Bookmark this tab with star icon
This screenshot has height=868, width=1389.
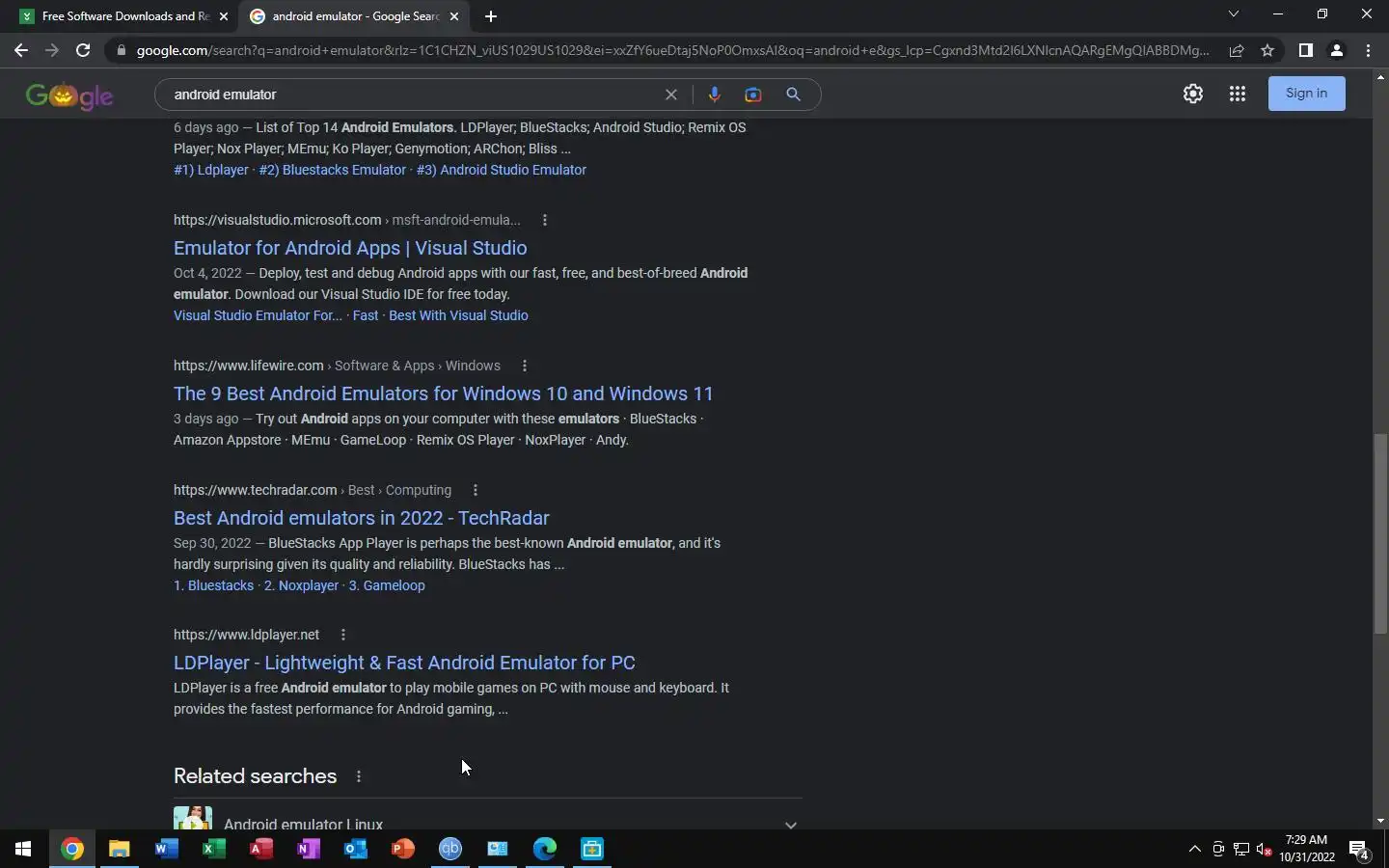pos(1267,50)
